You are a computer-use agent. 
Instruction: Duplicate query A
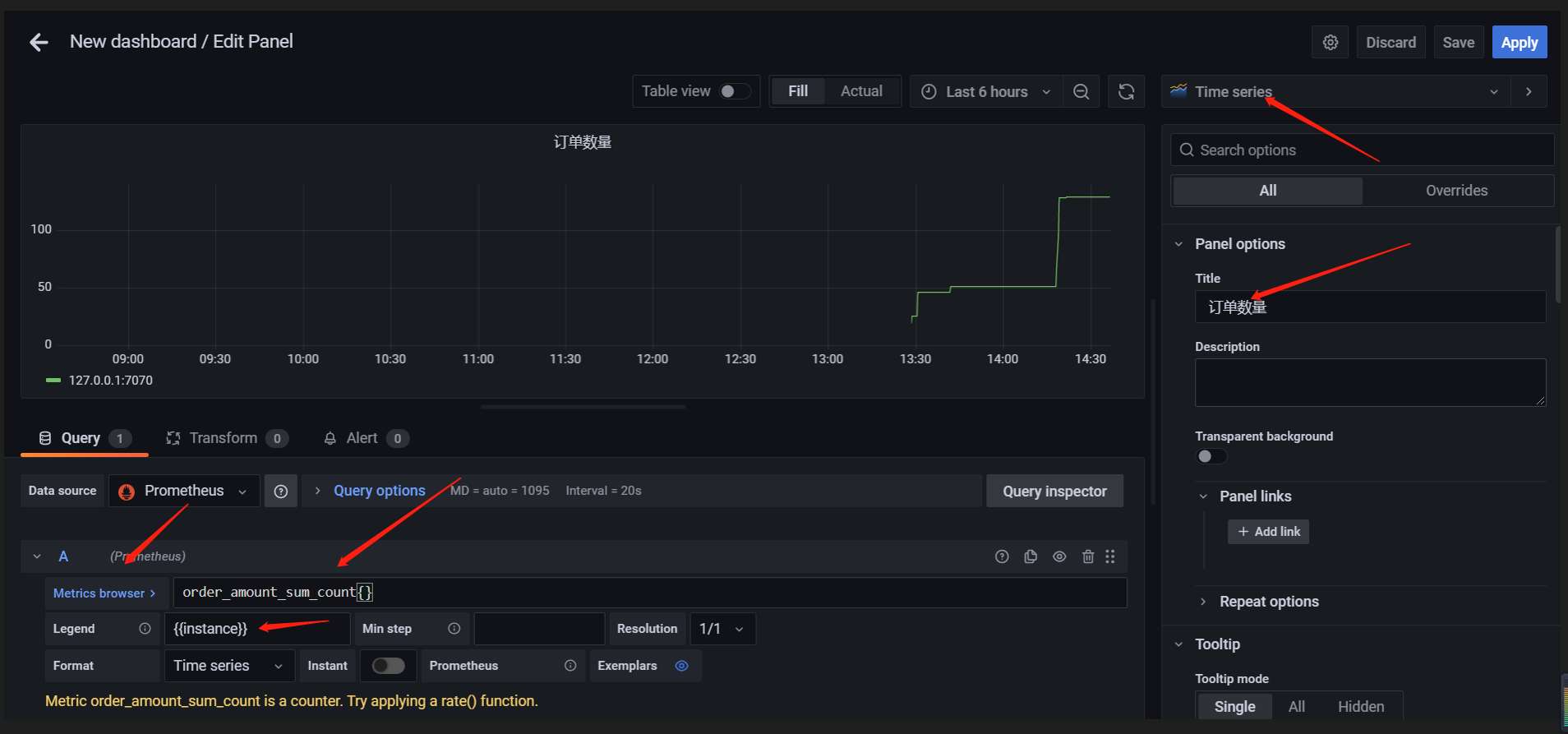(x=1031, y=556)
